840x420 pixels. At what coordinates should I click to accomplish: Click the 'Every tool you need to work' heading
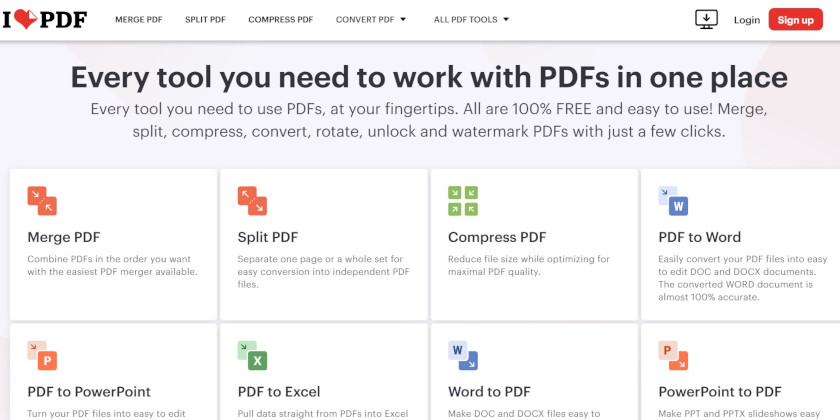coord(429,77)
